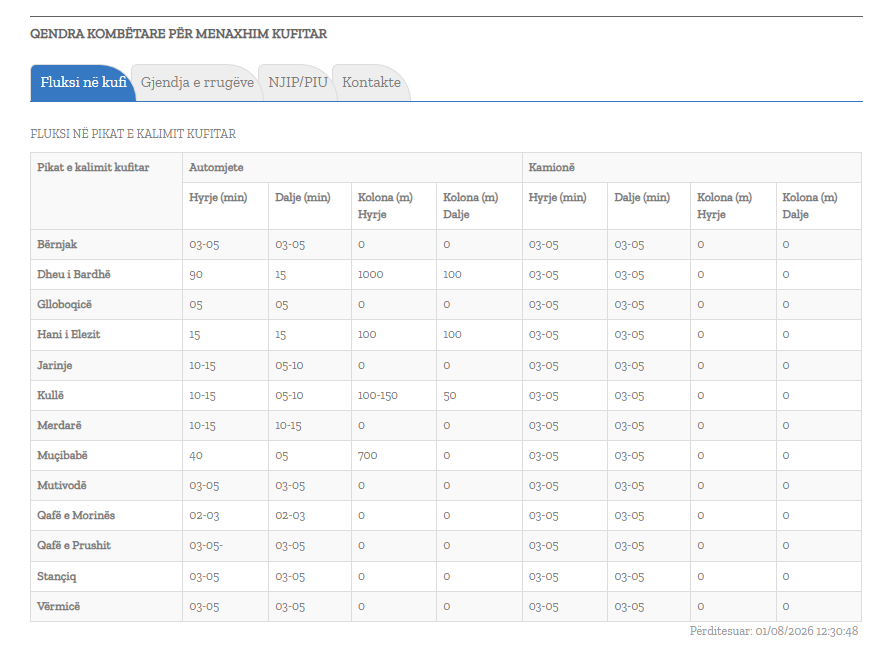The width and height of the screenshot is (896, 655).
Task: Click Dheu i Bardhë exit time 15
Action: point(281,274)
